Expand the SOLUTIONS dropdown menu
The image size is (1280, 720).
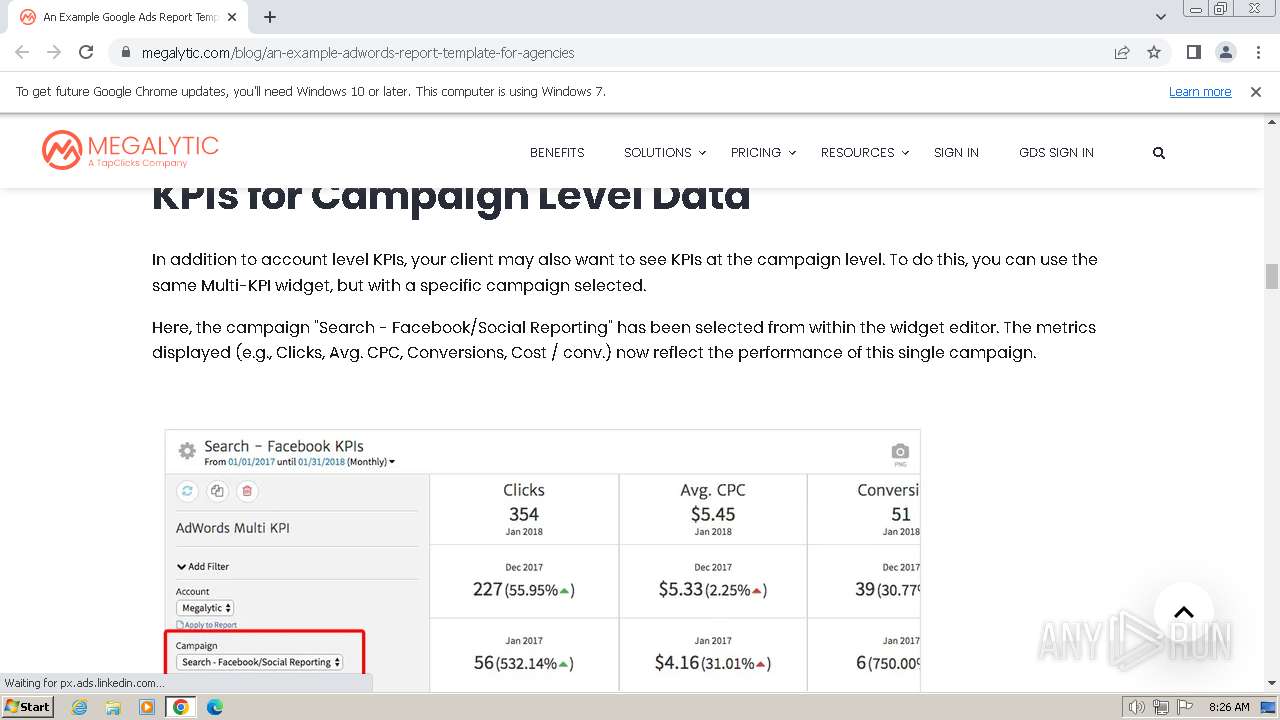[665, 153]
